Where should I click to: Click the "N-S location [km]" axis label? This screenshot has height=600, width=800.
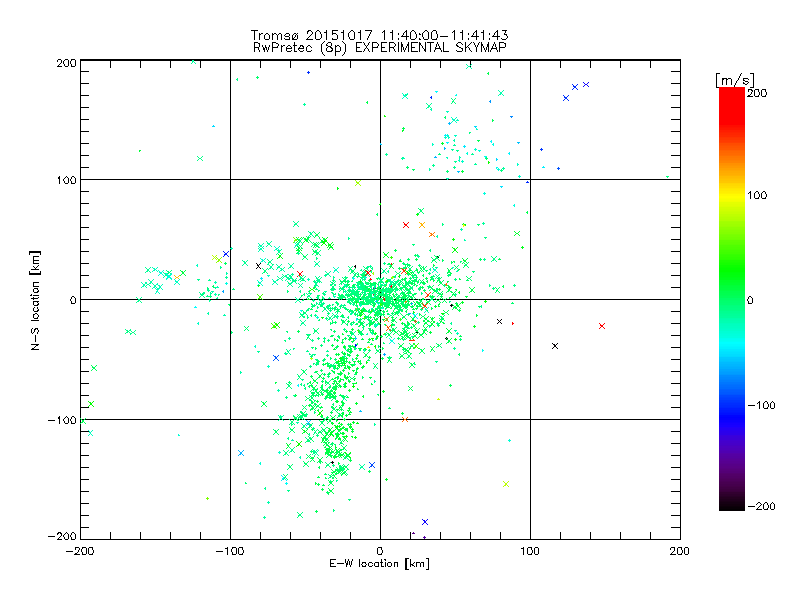[x=35, y=301]
